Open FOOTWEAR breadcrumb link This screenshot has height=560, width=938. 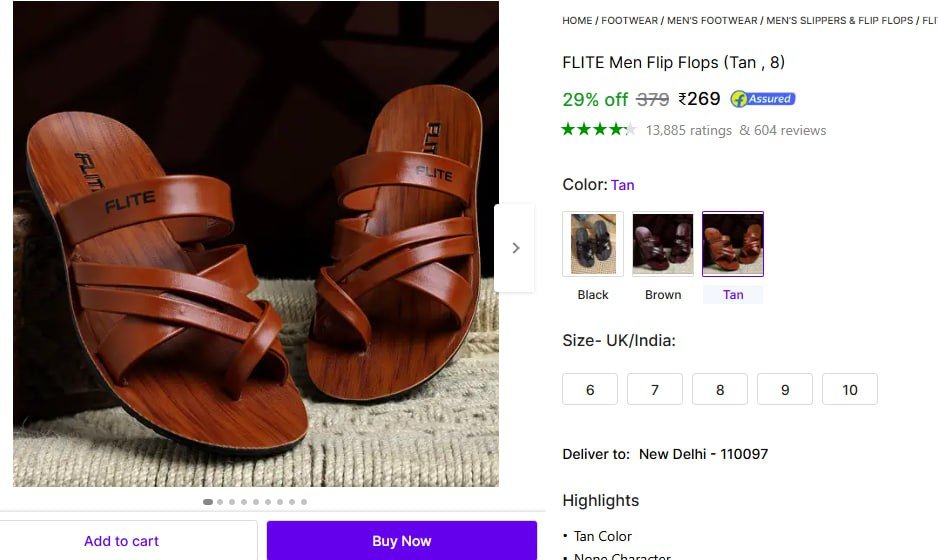tap(629, 20)
